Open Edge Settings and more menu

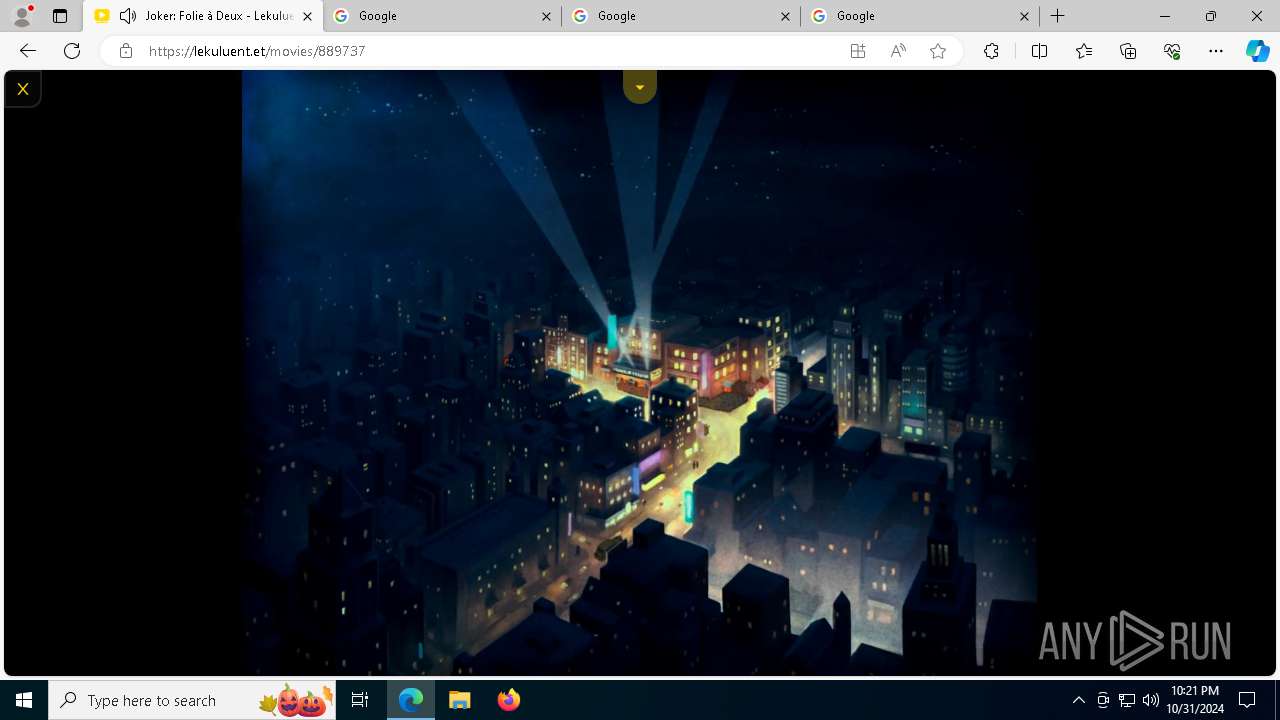1216,51
